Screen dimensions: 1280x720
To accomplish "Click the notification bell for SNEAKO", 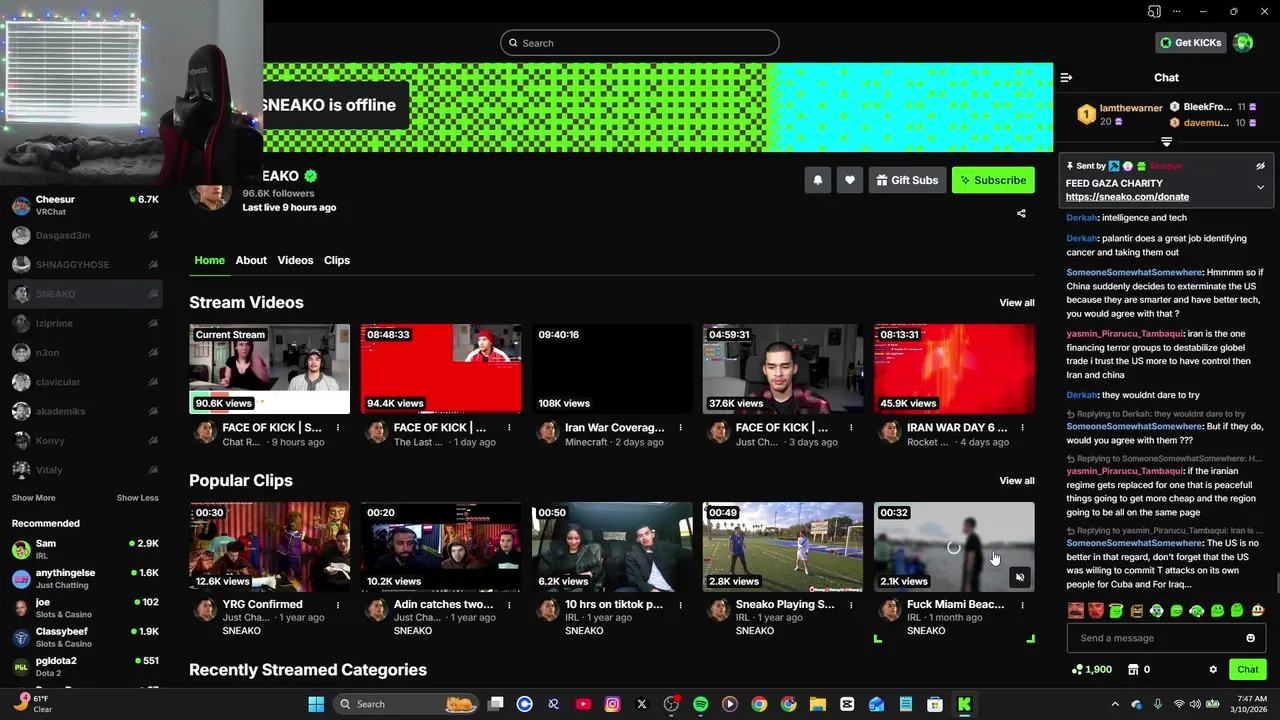I will pyautogui.click(x=817, y=180).
